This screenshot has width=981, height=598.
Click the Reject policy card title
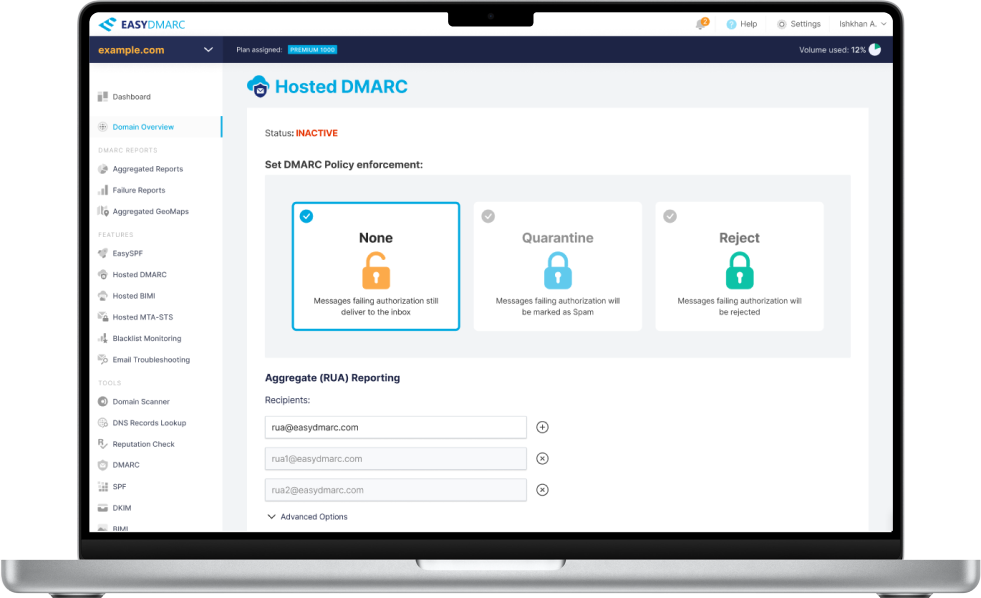(x=740, y=238)
